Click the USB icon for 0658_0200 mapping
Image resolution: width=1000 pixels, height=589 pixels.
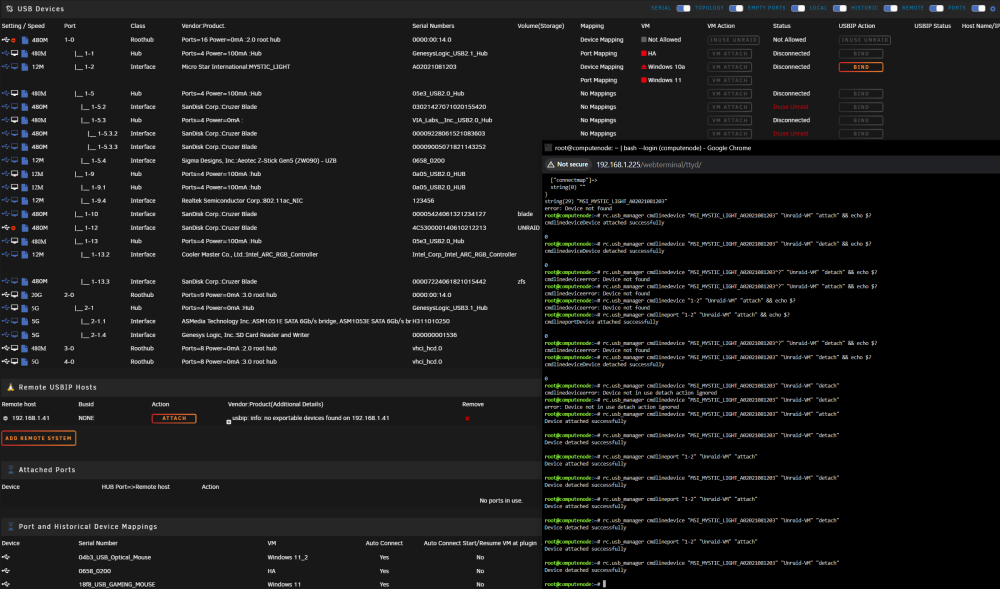(x=6, y=571)
